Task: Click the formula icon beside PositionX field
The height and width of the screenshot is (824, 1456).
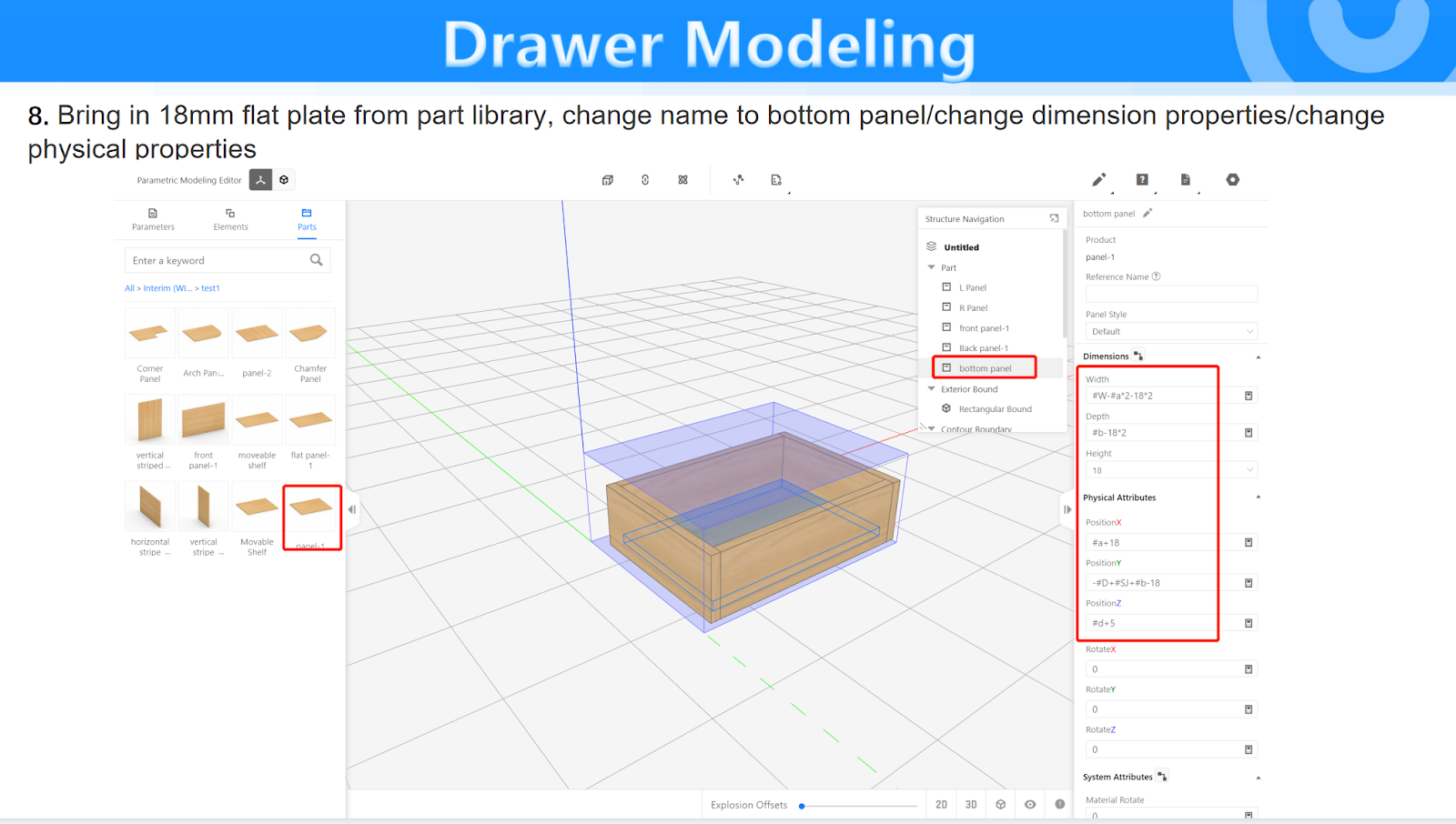Action: coord(1249,543)
